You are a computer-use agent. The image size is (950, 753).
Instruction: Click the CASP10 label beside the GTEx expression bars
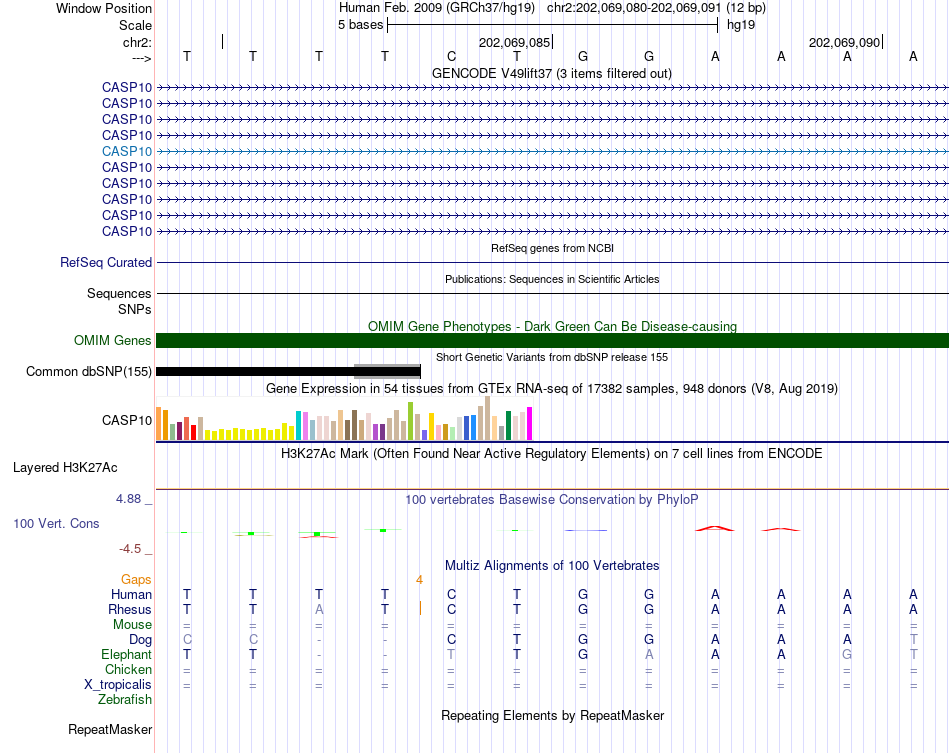[127, 420]
